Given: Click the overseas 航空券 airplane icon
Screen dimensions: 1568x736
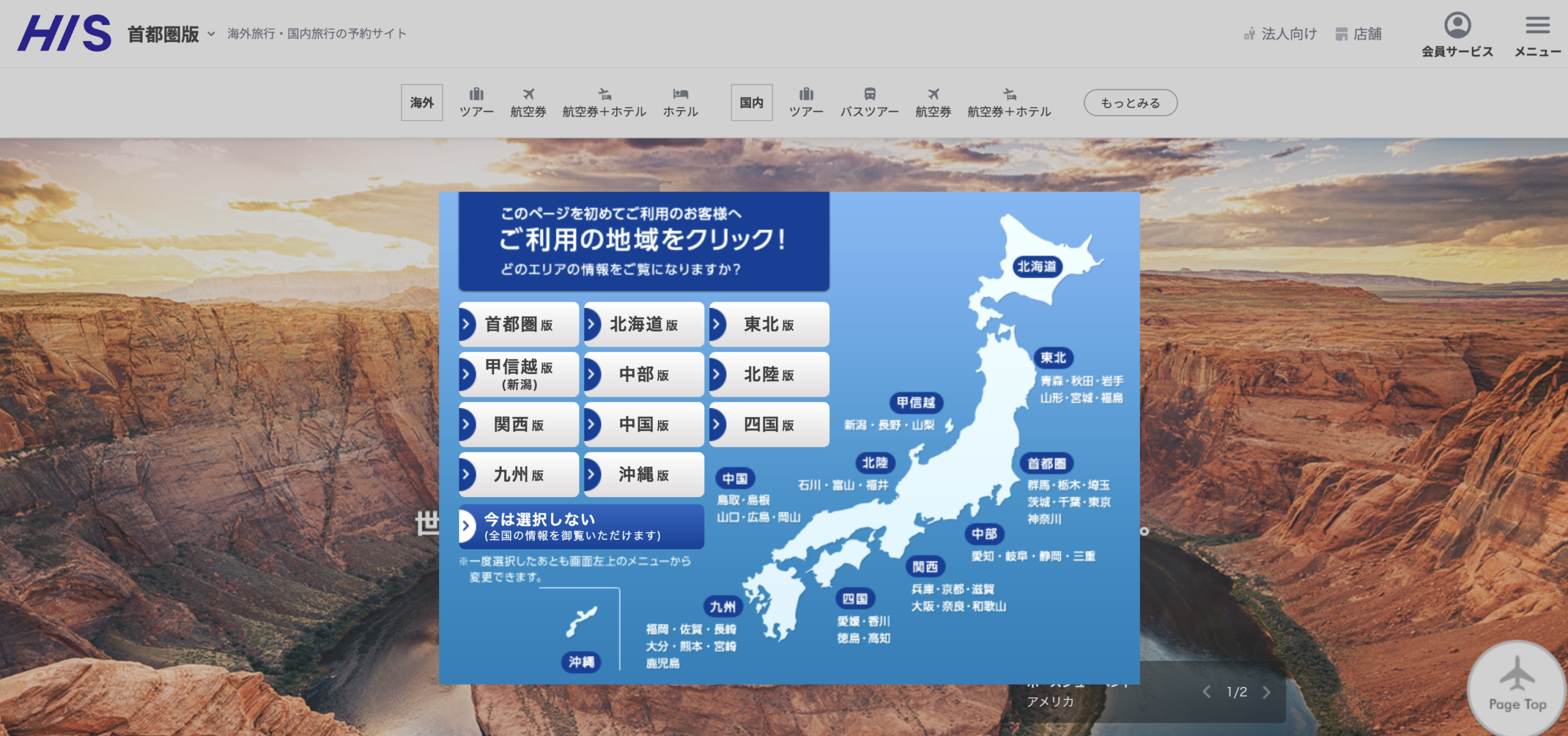Looking at the screenshot, I should pos(528,94).
